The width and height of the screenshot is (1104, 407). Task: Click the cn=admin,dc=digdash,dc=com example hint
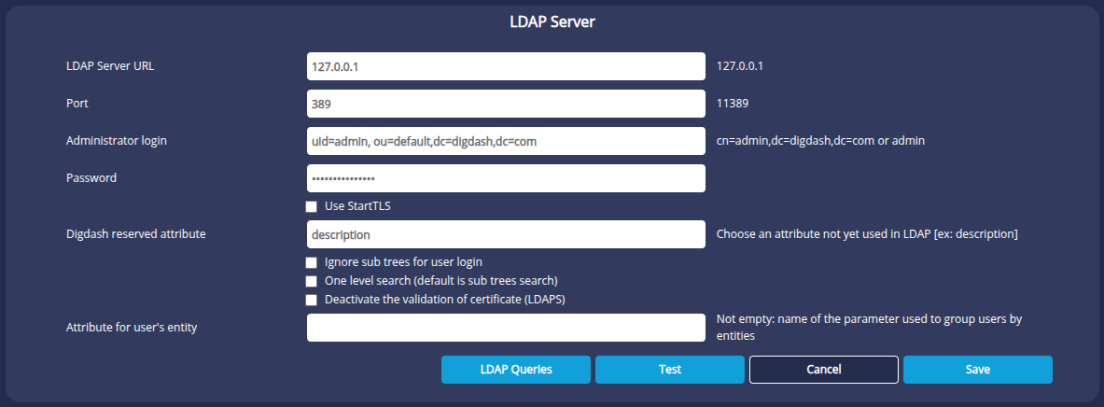[x=820, y=141]
